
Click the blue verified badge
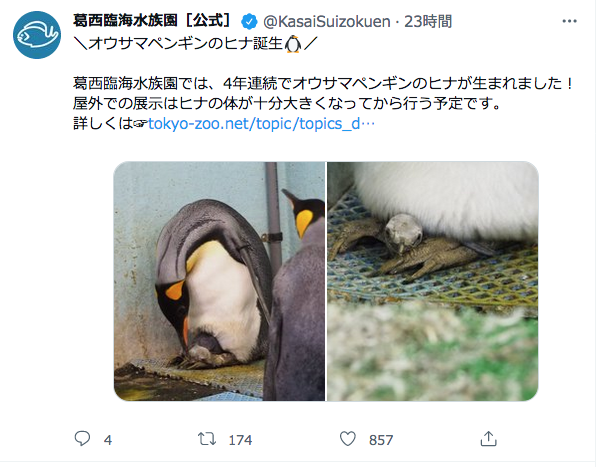click(x=249, y=21)
